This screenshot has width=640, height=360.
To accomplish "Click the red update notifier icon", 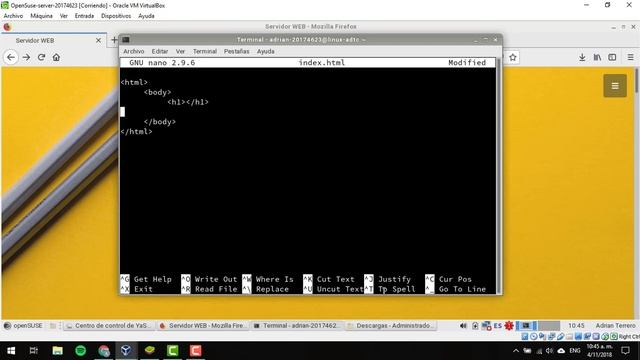I will click(509, 326).
